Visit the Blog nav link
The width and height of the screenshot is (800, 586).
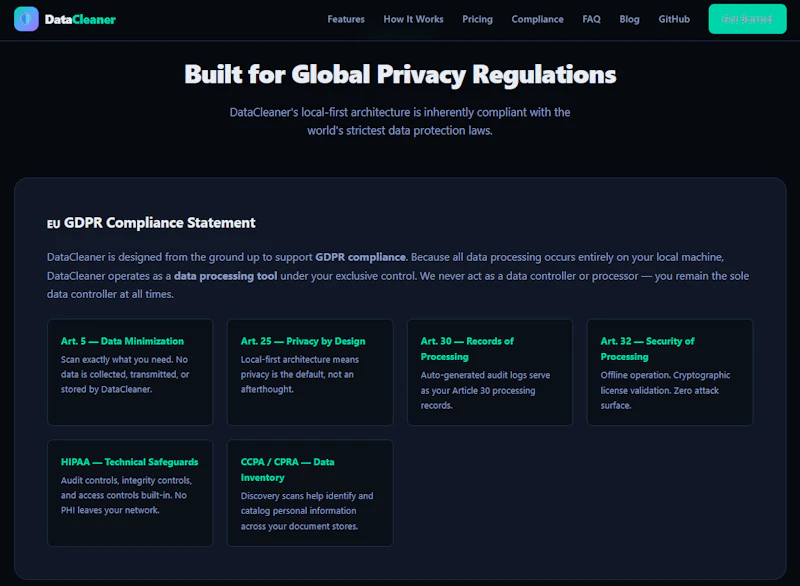click(629, 19)
